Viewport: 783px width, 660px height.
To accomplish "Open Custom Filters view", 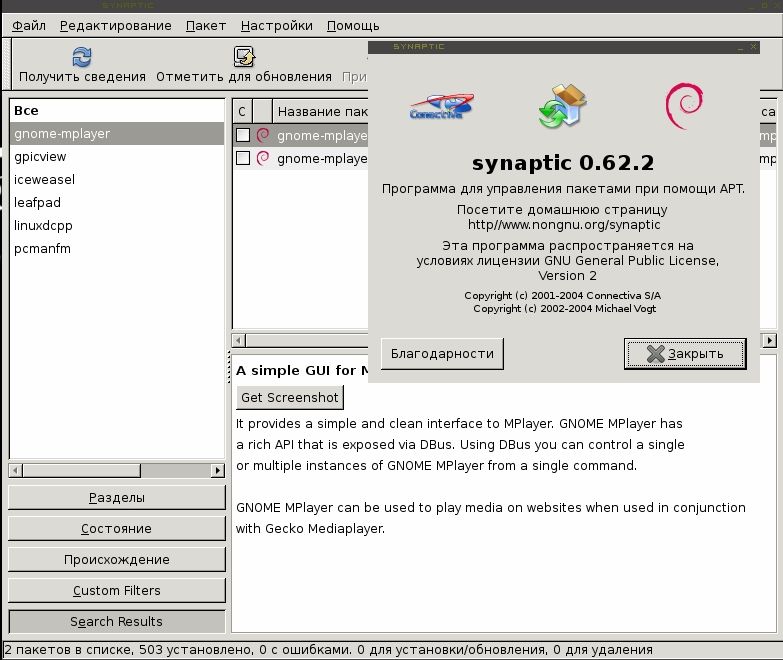I will click(117, 590).
